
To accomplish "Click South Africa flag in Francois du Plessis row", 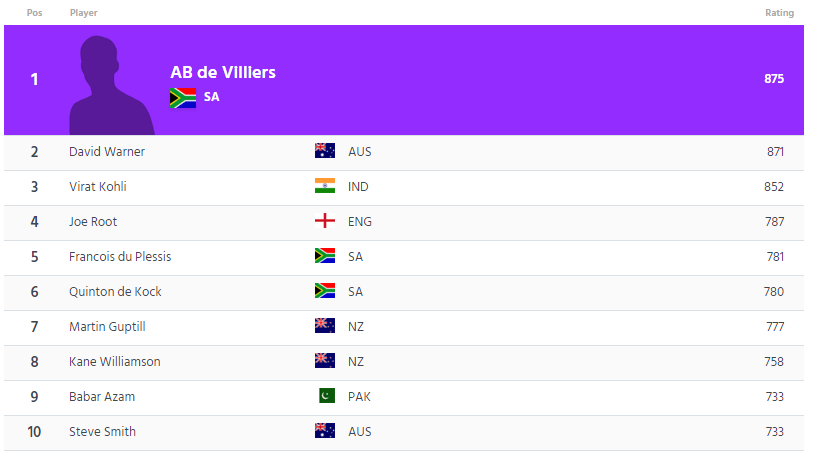I will tap(325, 256).
